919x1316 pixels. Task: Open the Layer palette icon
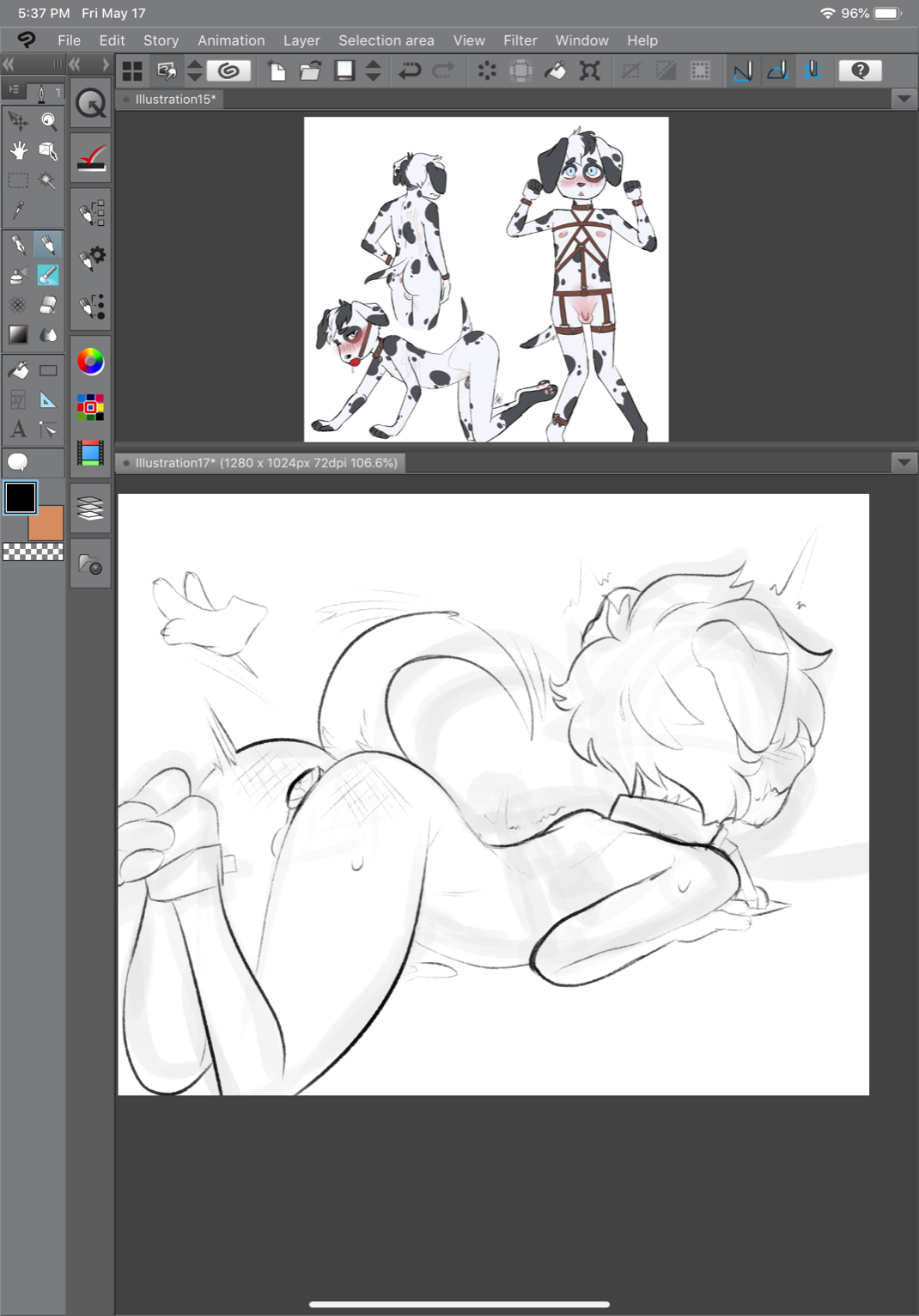[90, 509]
